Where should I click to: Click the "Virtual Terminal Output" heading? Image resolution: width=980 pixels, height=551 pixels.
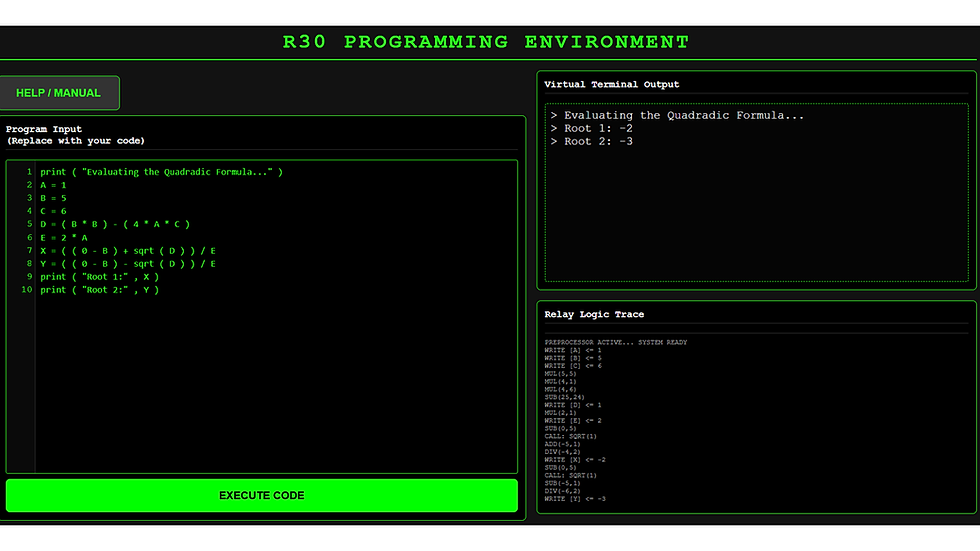tap(611, 84)
